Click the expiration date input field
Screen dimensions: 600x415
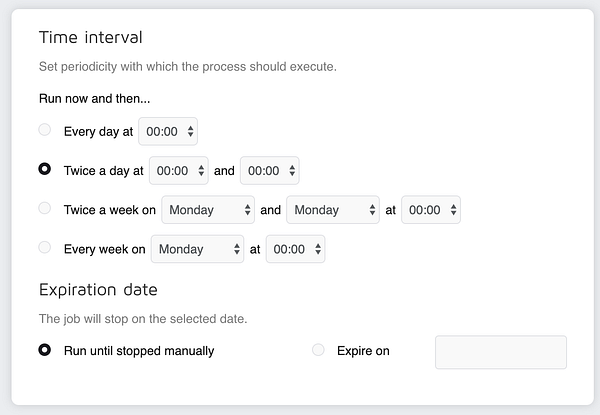500,352
